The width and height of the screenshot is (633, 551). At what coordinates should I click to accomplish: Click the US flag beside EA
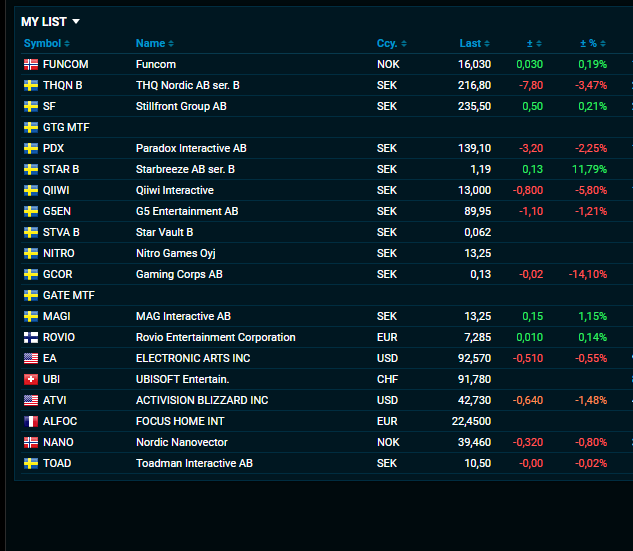click(x=31, y=358)
